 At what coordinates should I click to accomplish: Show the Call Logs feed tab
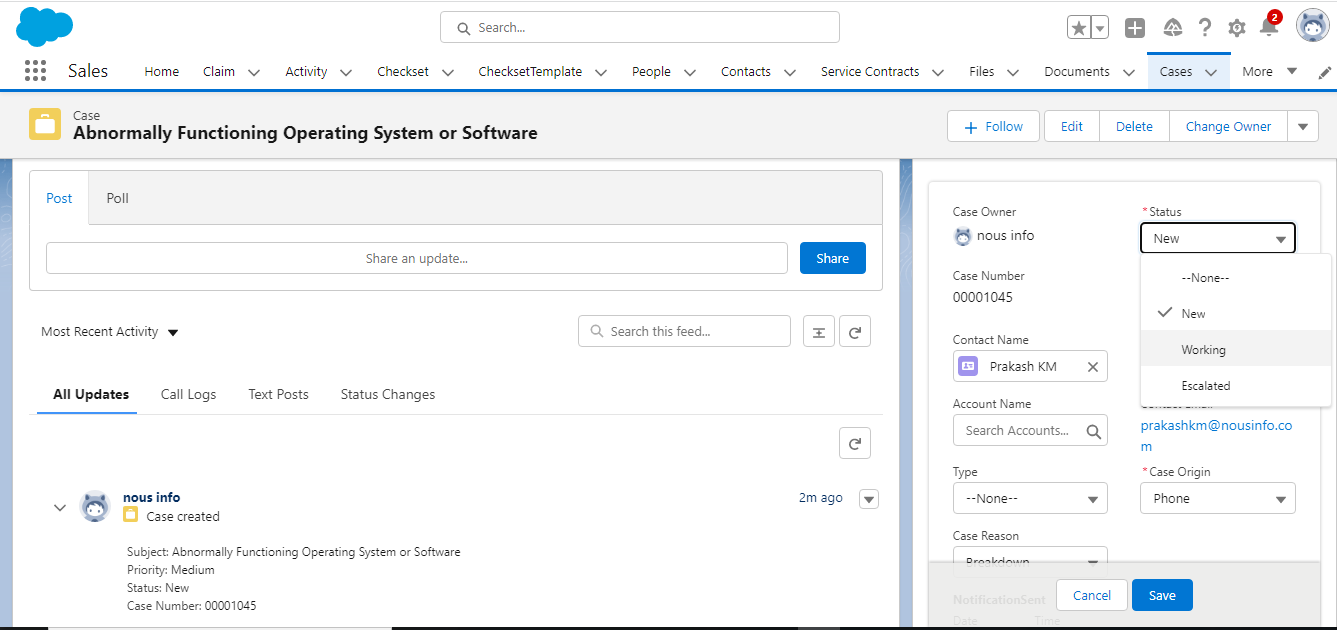[188, 394]
